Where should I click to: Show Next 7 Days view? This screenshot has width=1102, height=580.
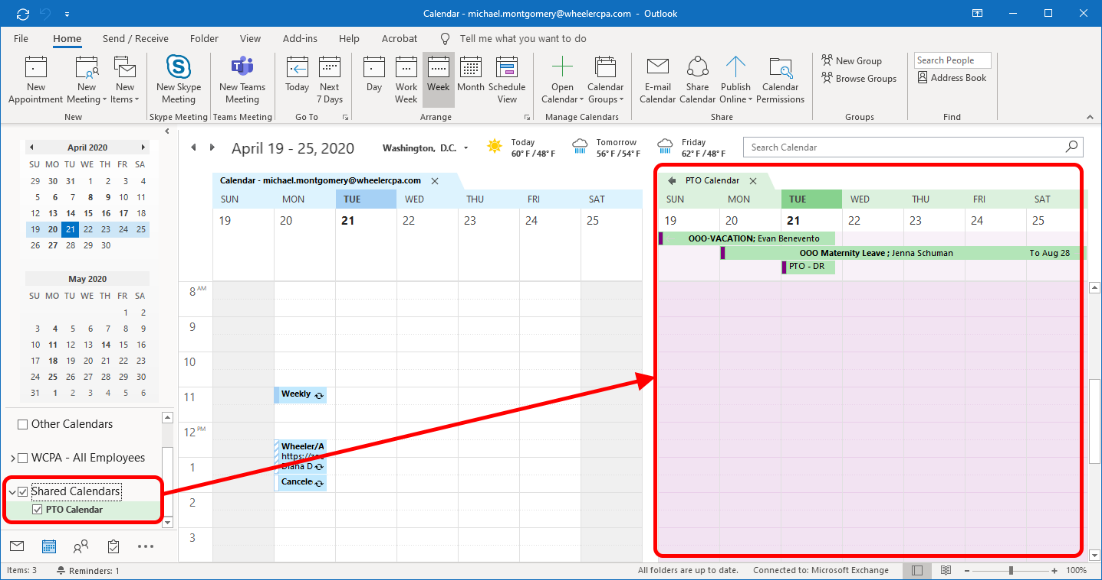pos(330,80)
